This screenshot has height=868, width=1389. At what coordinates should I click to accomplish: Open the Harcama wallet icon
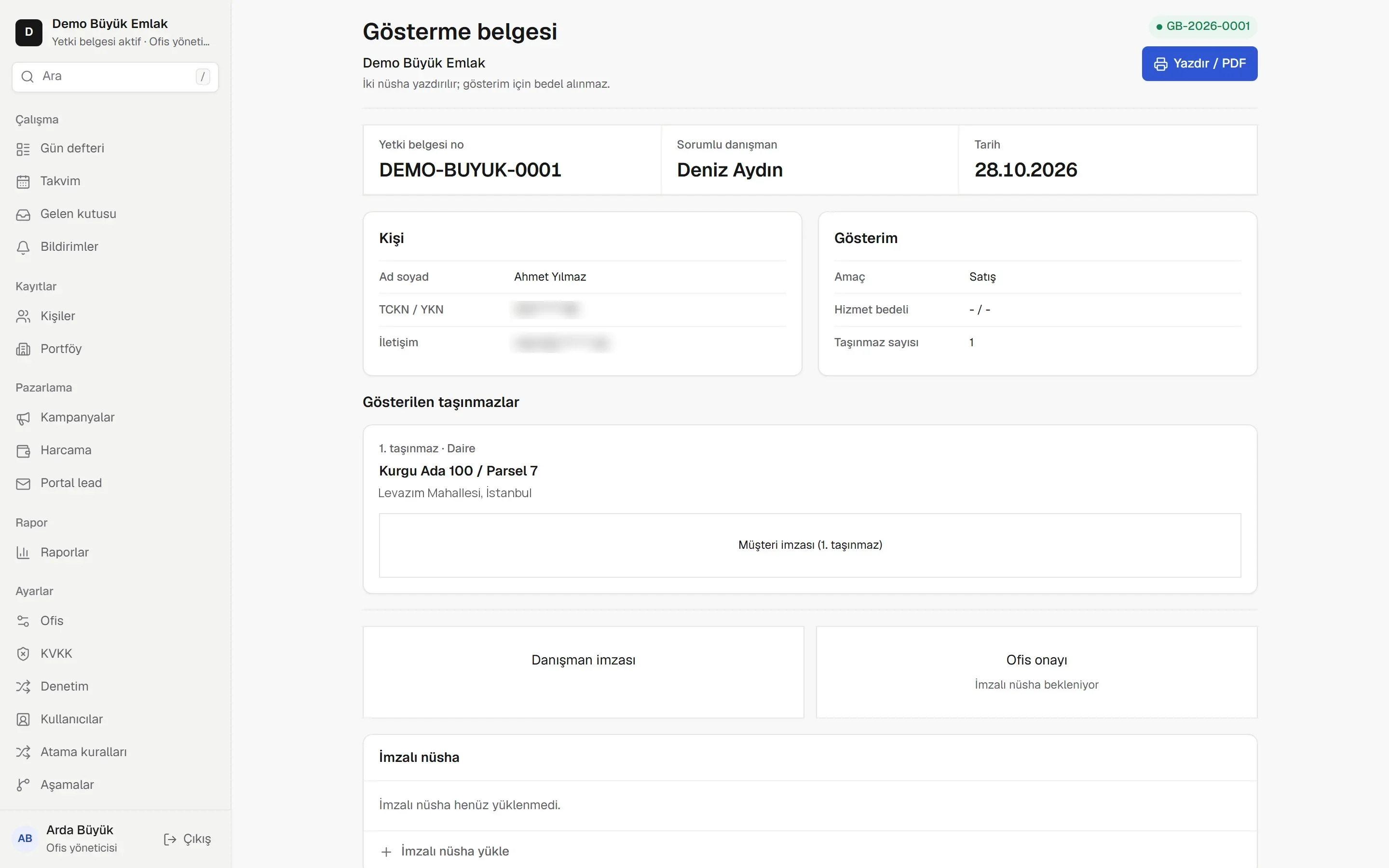(x=23, y=451)
